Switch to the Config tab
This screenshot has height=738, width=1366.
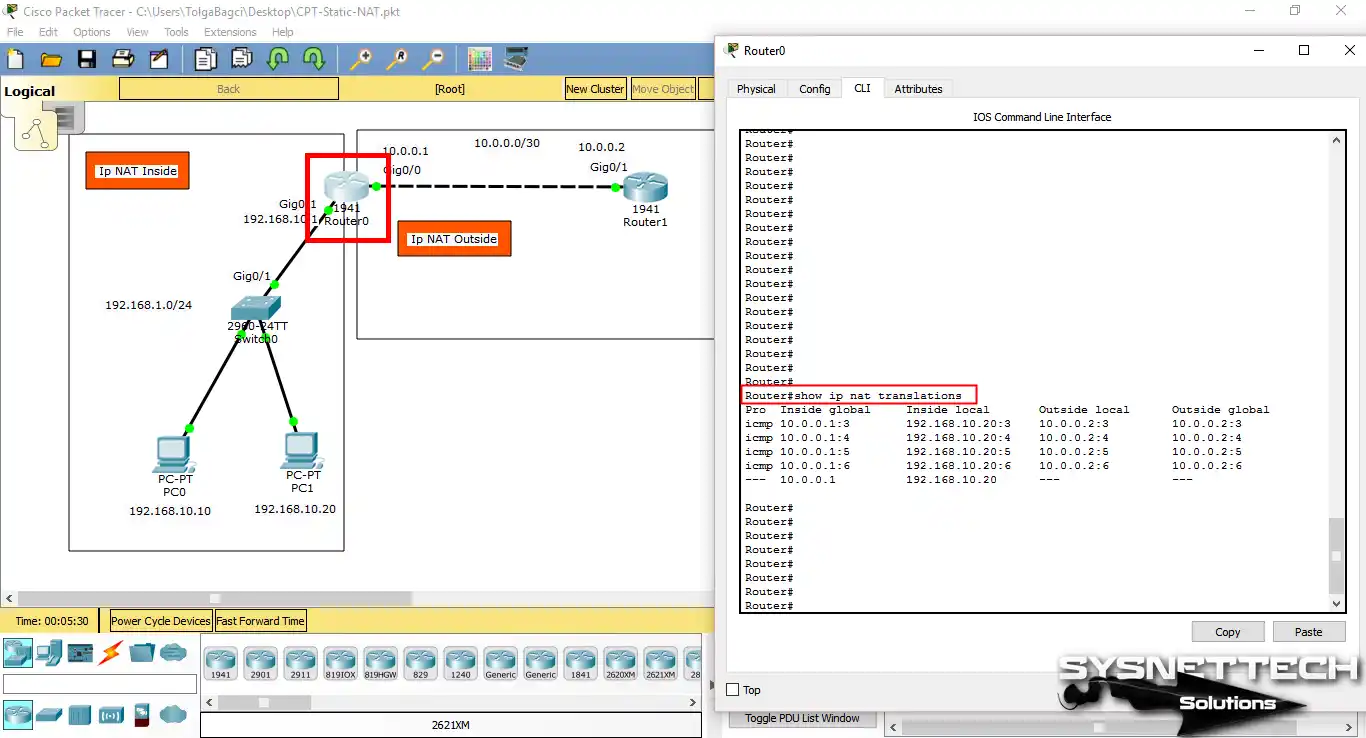pos(815,88)
